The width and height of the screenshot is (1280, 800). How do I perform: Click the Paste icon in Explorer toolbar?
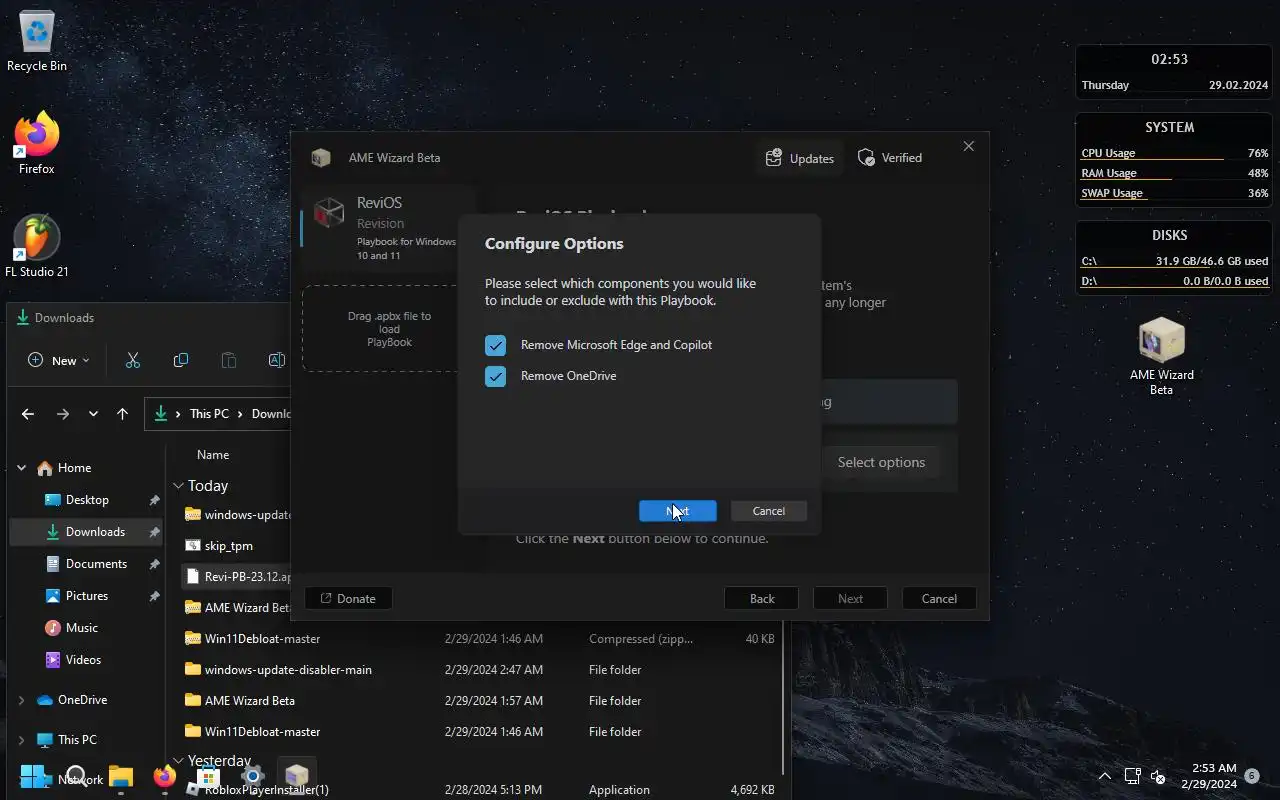coord(229,360)
